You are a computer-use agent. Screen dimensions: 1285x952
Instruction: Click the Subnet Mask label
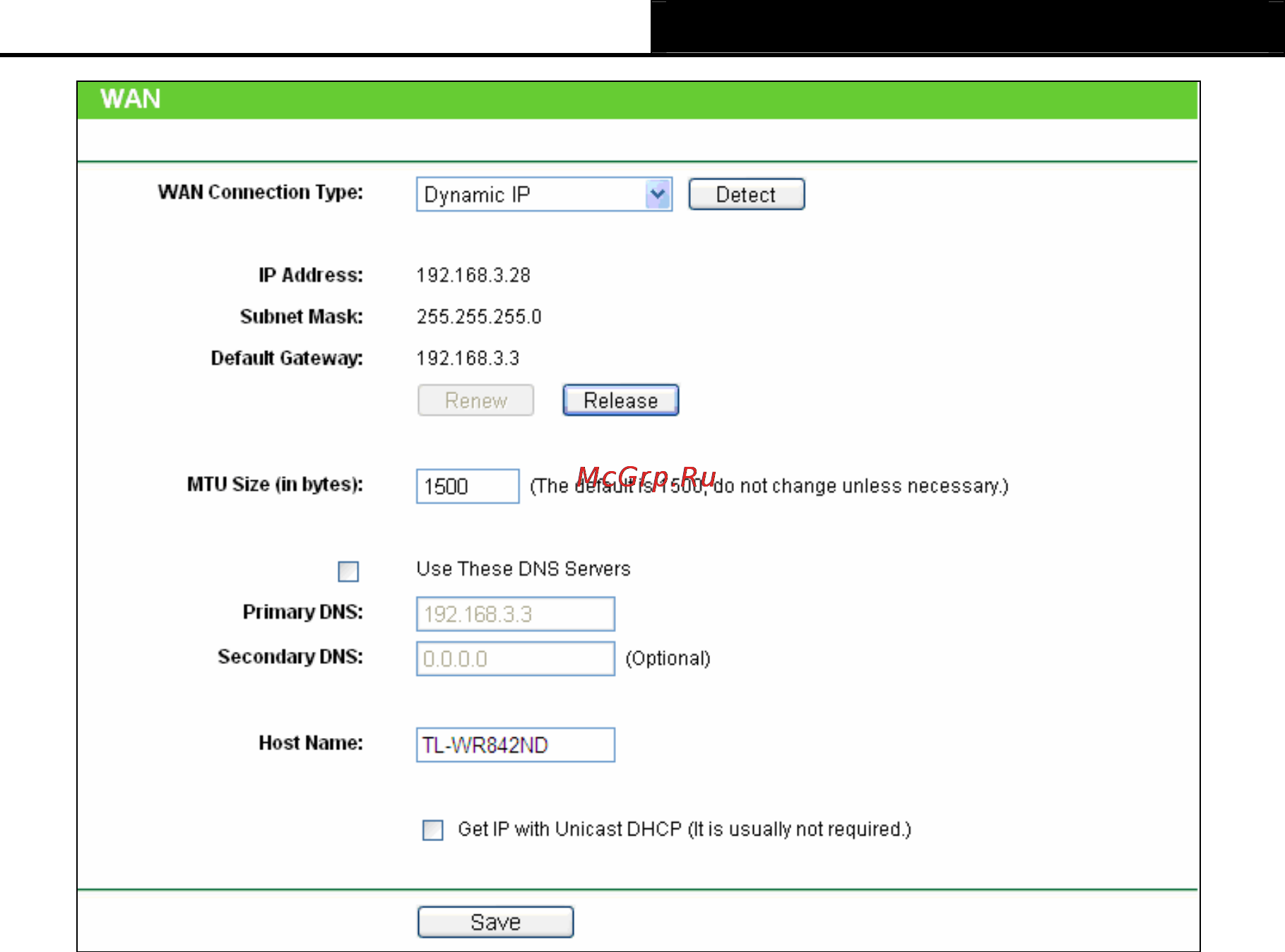(x=302, y=316)
